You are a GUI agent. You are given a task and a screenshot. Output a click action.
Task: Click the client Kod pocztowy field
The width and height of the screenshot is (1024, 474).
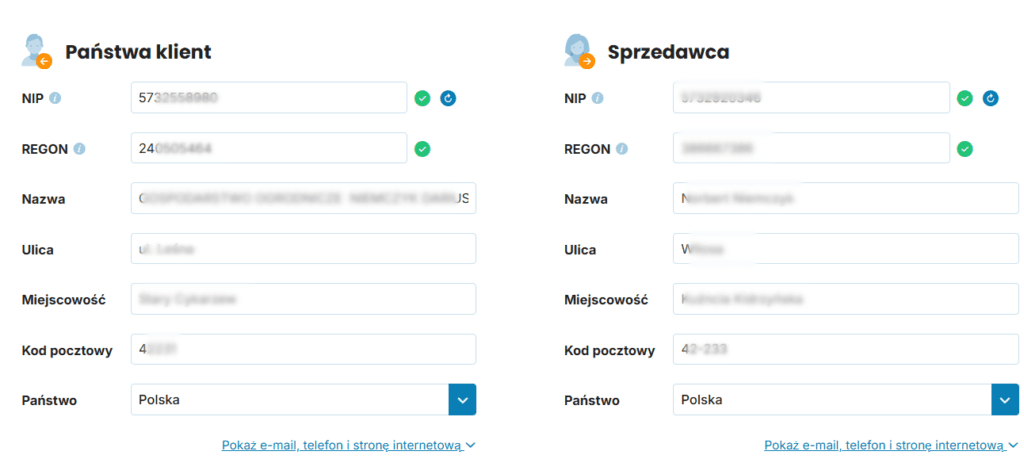click(x=303, y=350)
